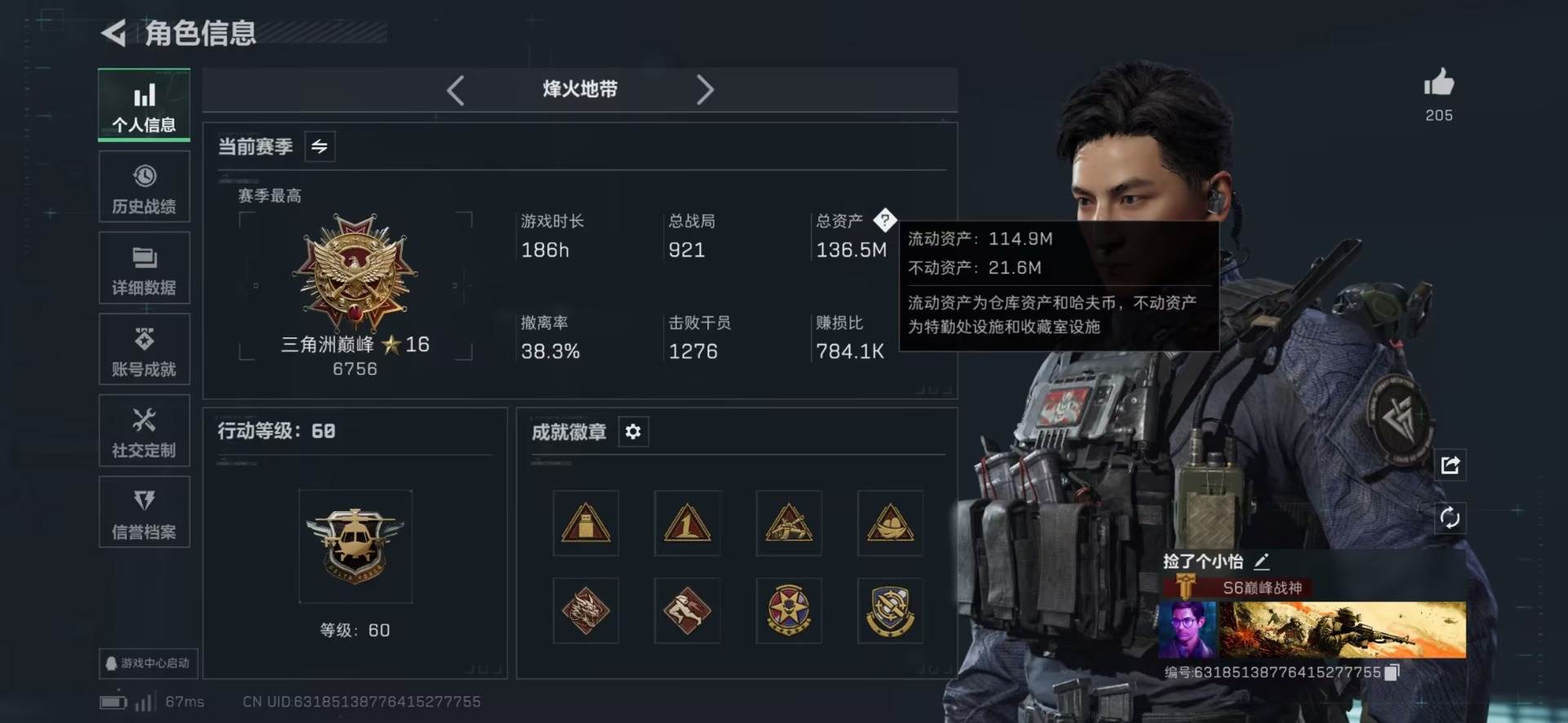Go back using the 角色信息 arrow
1568x723 pixels.
click(x=114, y=33)
